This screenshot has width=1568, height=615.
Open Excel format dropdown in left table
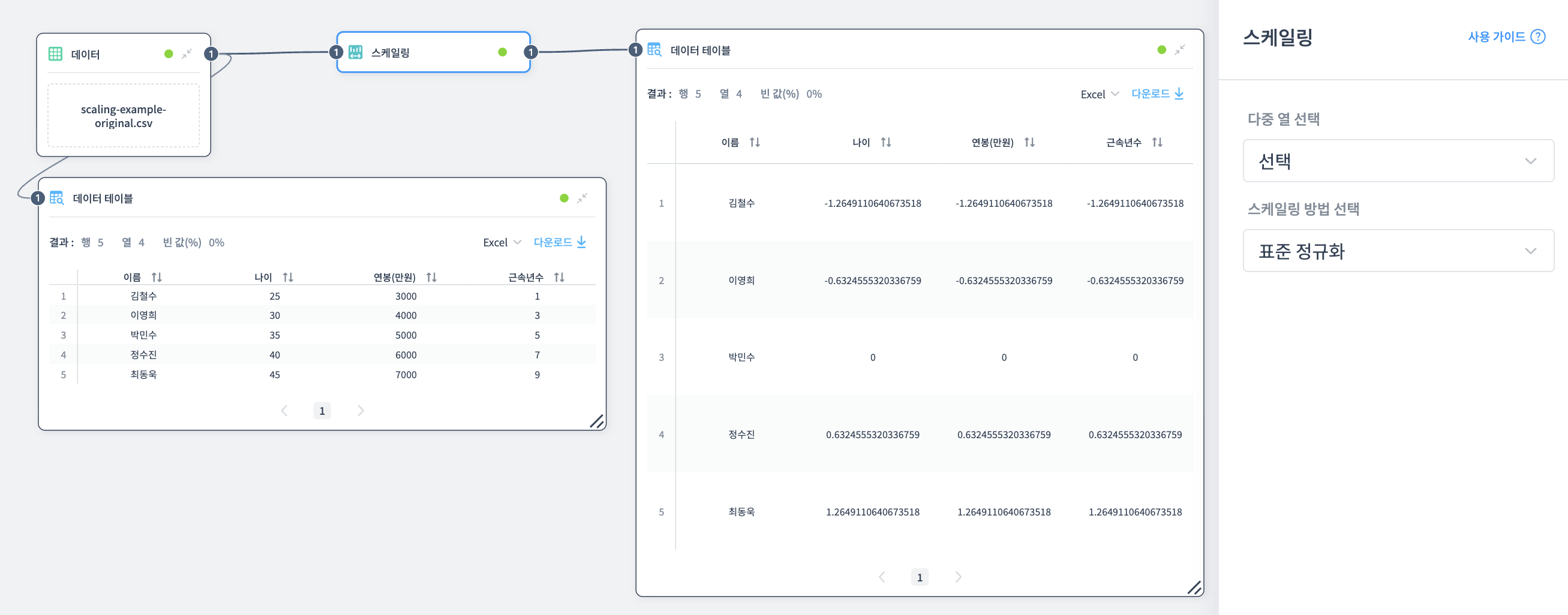click(501, 243)
